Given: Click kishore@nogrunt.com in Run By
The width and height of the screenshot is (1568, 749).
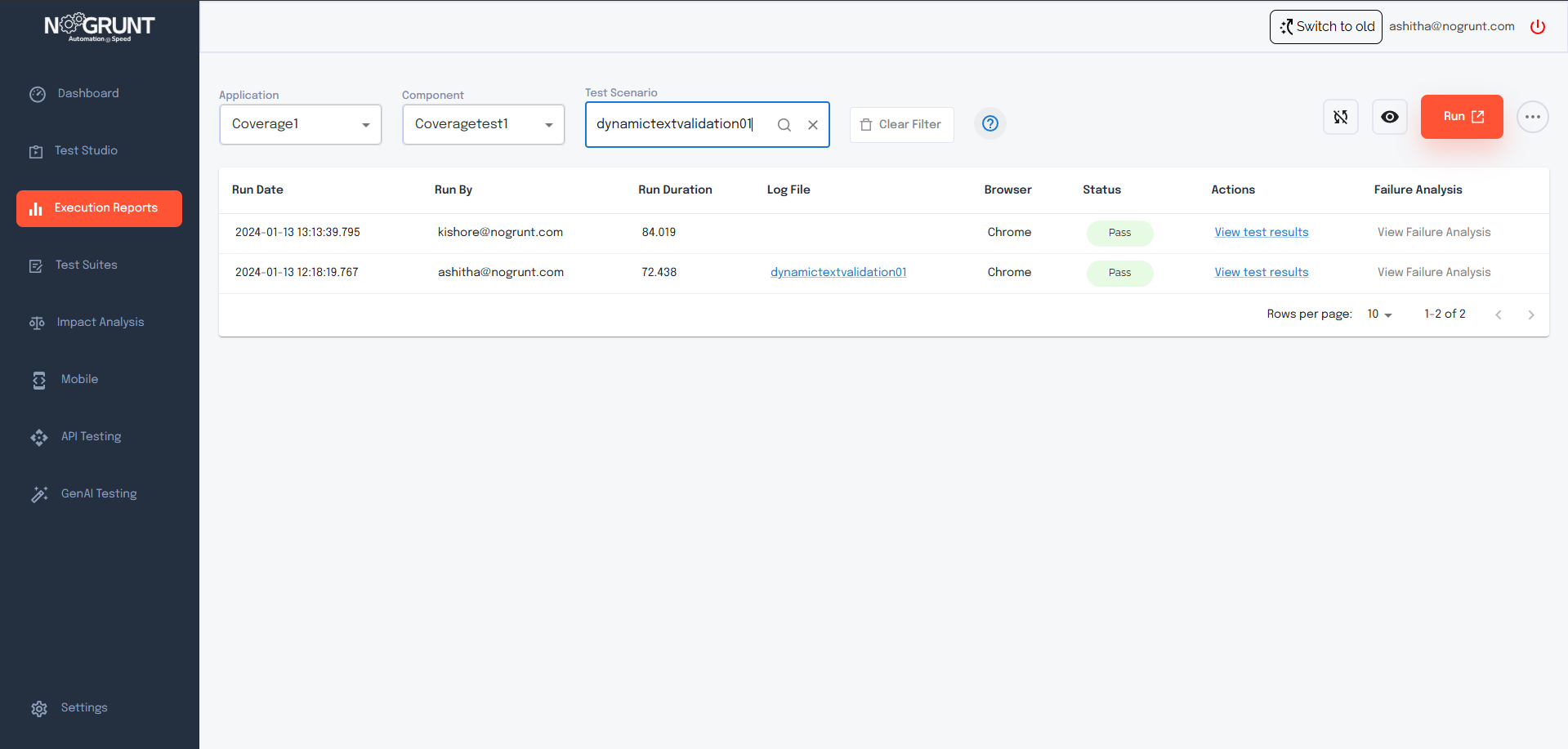Looking at the screenshot, I should pos(500,233).
